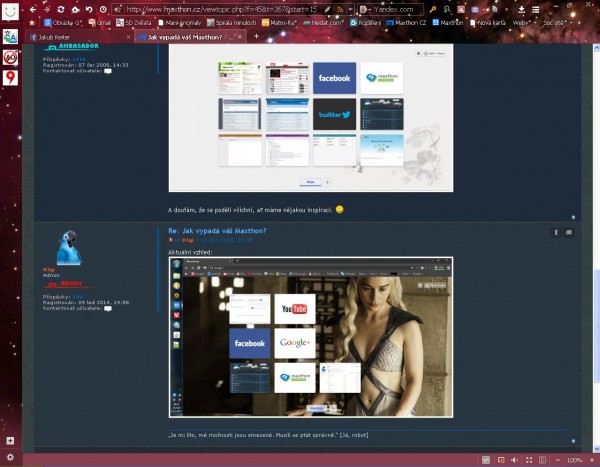Viewport: 600px width, 467px height.
Task: Click the add sidebar extension plus icon
Action: pos(10,440)
